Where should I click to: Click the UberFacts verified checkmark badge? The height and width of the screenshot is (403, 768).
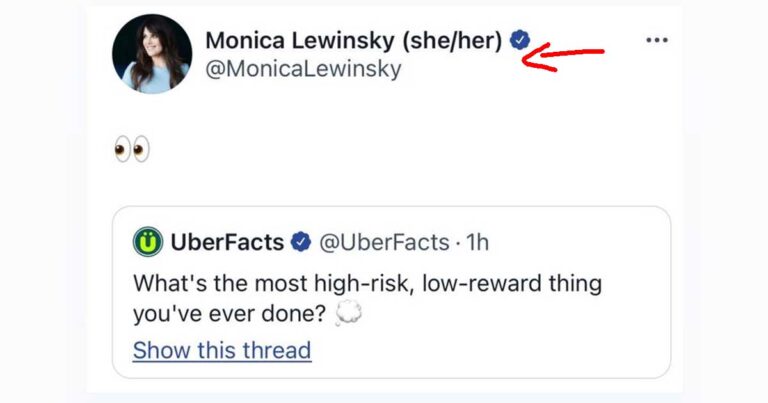pyautogui.click(x=301, y=242)
